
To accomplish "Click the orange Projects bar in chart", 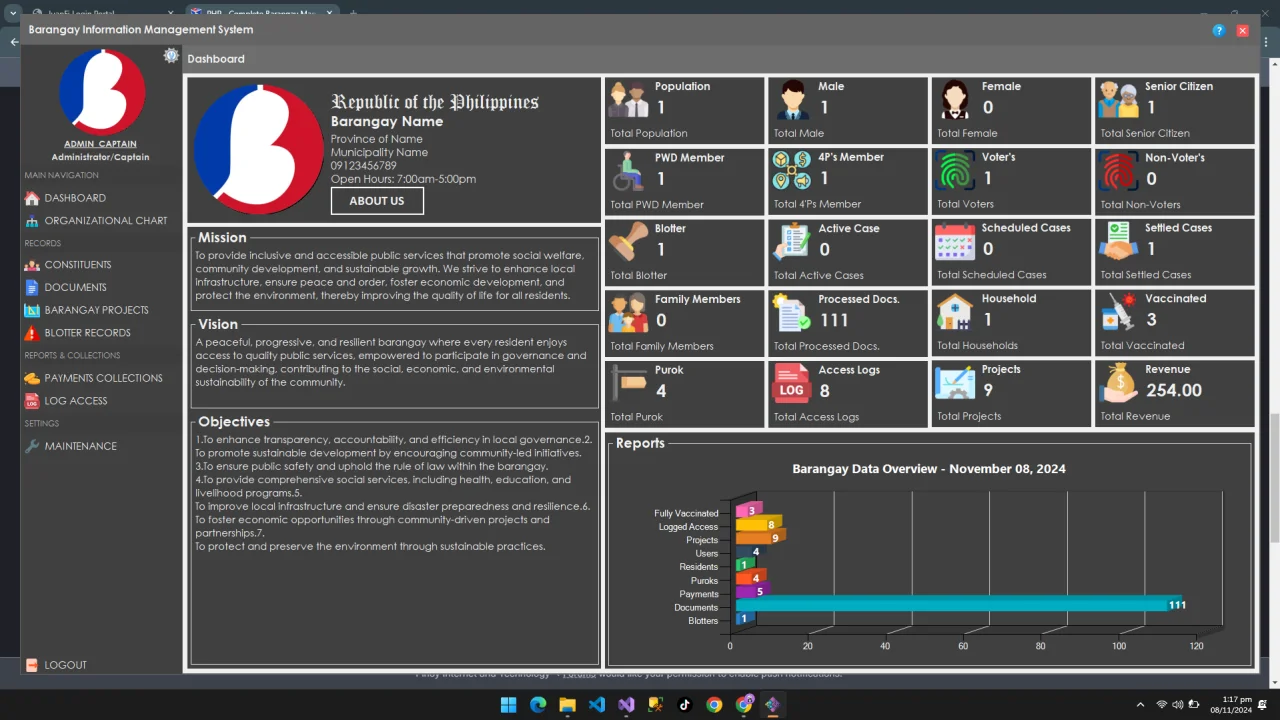I will (x=759, y=537).
